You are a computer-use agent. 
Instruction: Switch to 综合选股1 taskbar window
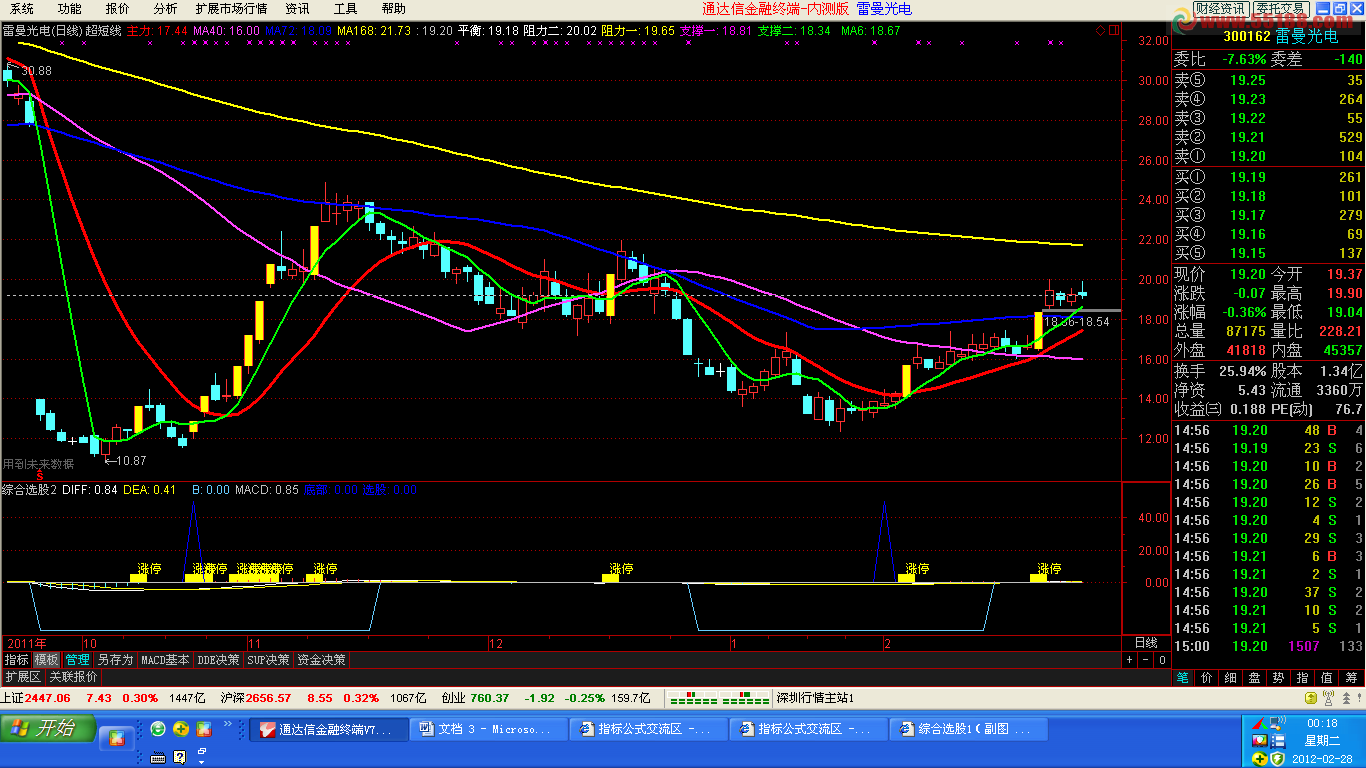click(970, 729)
